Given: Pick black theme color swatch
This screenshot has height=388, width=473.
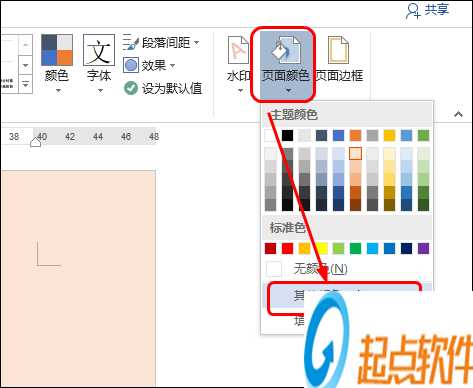Looking at the screenshot, I should 287,136.
